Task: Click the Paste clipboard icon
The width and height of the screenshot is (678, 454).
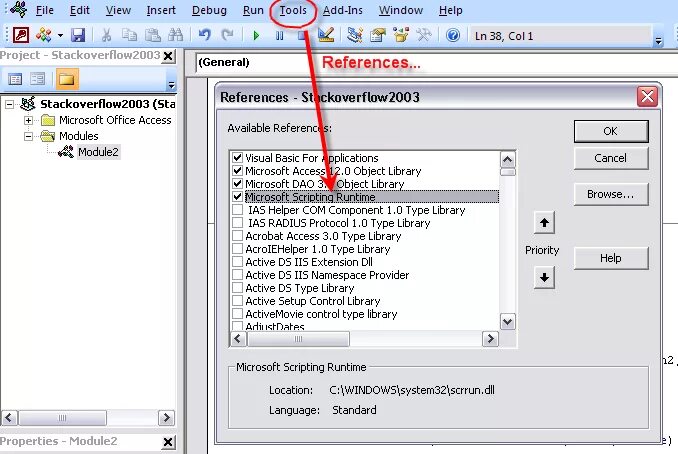Action: [x=153, y=35]
